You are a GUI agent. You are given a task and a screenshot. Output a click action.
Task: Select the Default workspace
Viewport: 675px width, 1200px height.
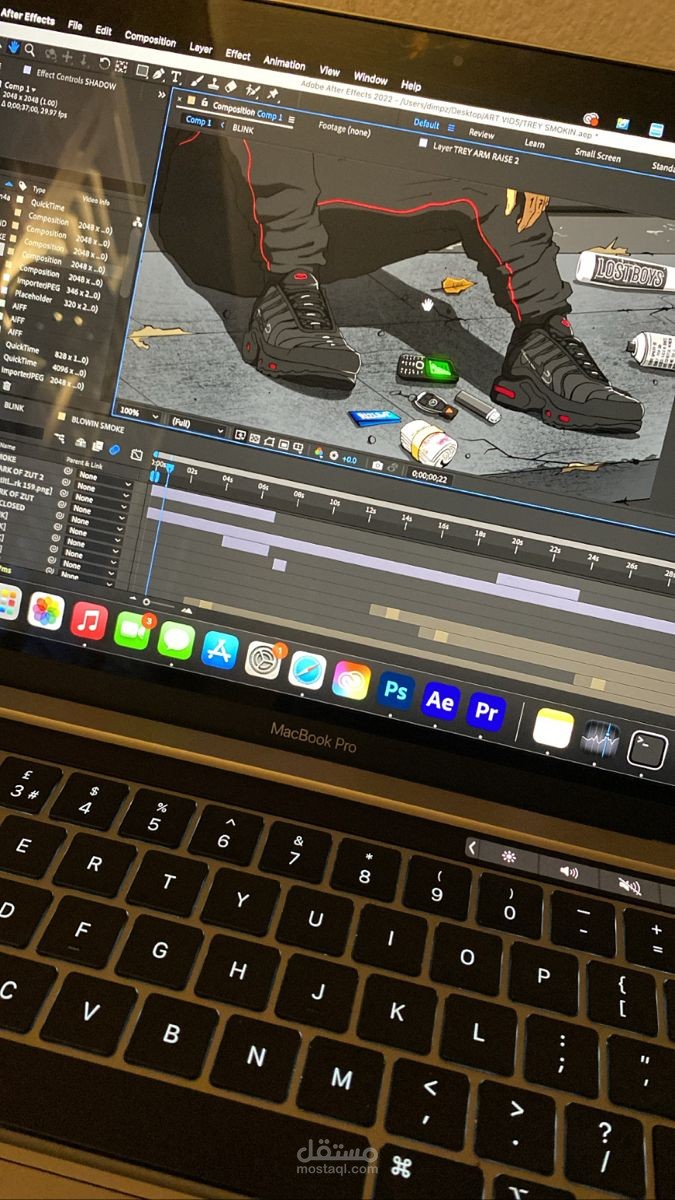[427, 124]
